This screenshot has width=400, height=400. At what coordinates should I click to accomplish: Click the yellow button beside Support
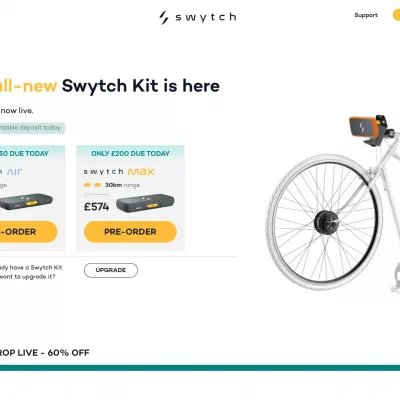396,15
